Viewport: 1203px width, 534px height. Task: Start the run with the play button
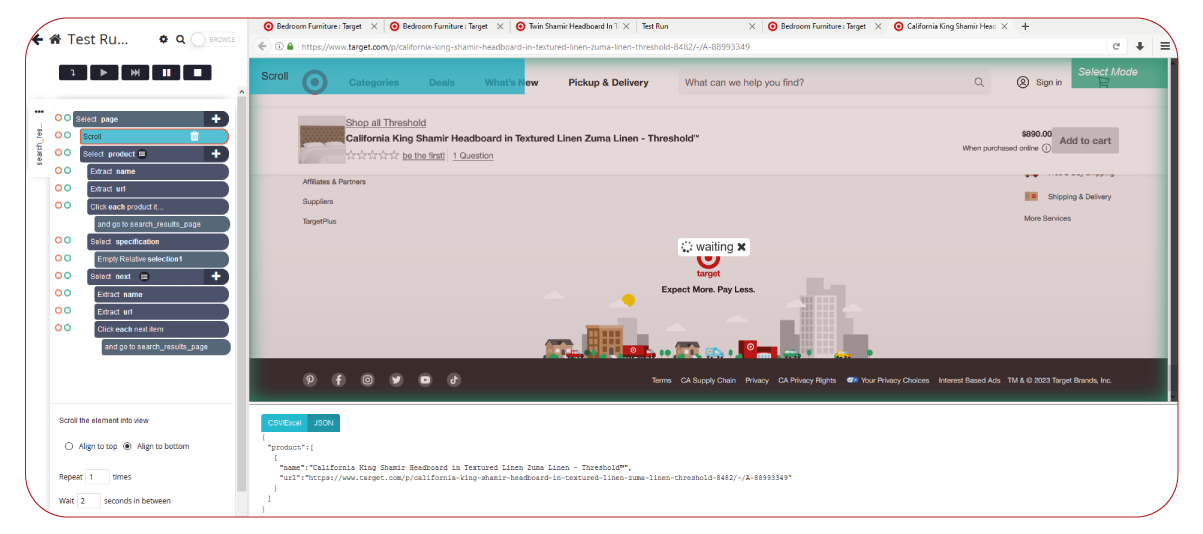pos(104,72)
